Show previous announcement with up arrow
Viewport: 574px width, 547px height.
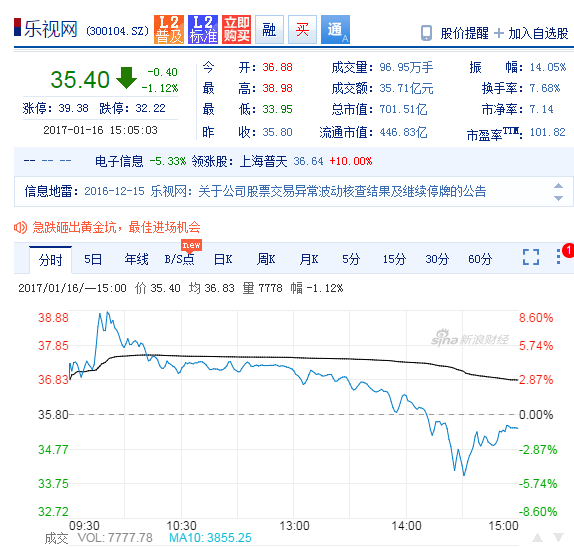558,186
